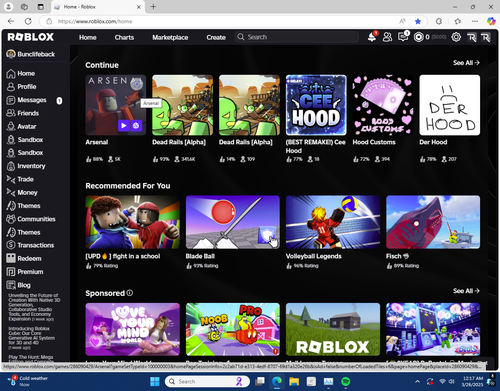Click the Roblox search field
This screenshot has height=391, width=500.
(x=297, y=37)
